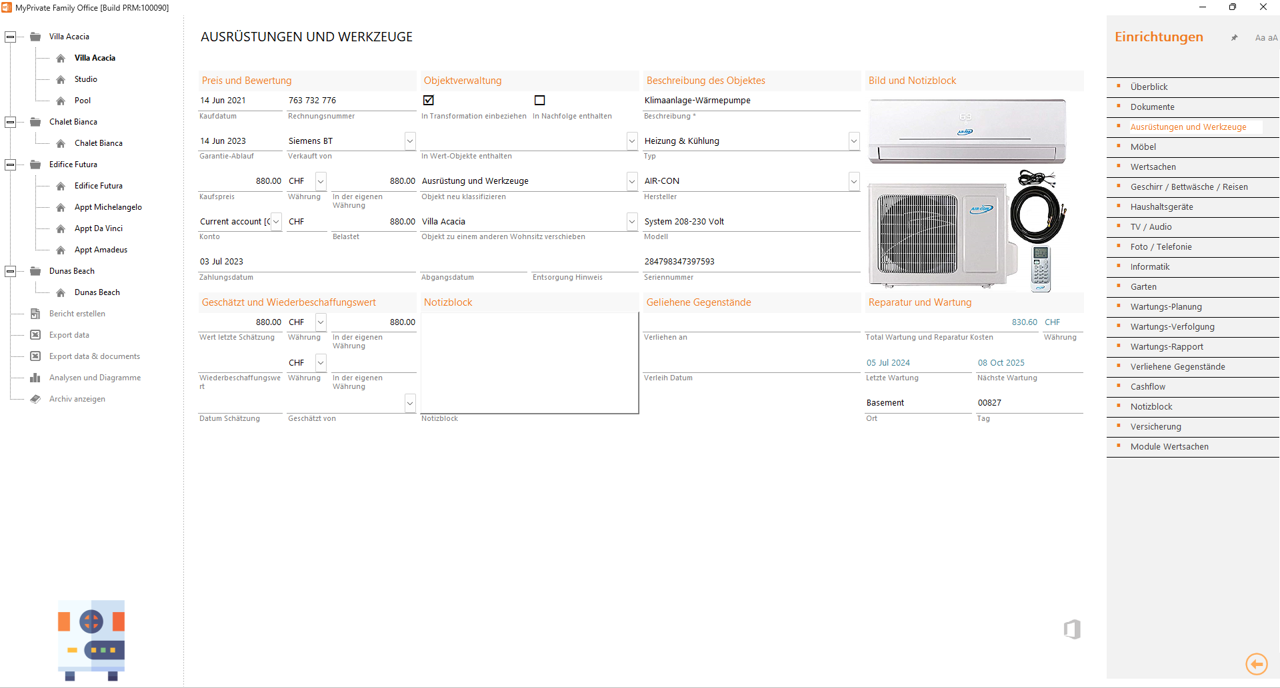Click the house icon next to Studio
Image resolution: width=1280 pixels, height=688 pixels.
pyautogui.click(x=61, y=79)
